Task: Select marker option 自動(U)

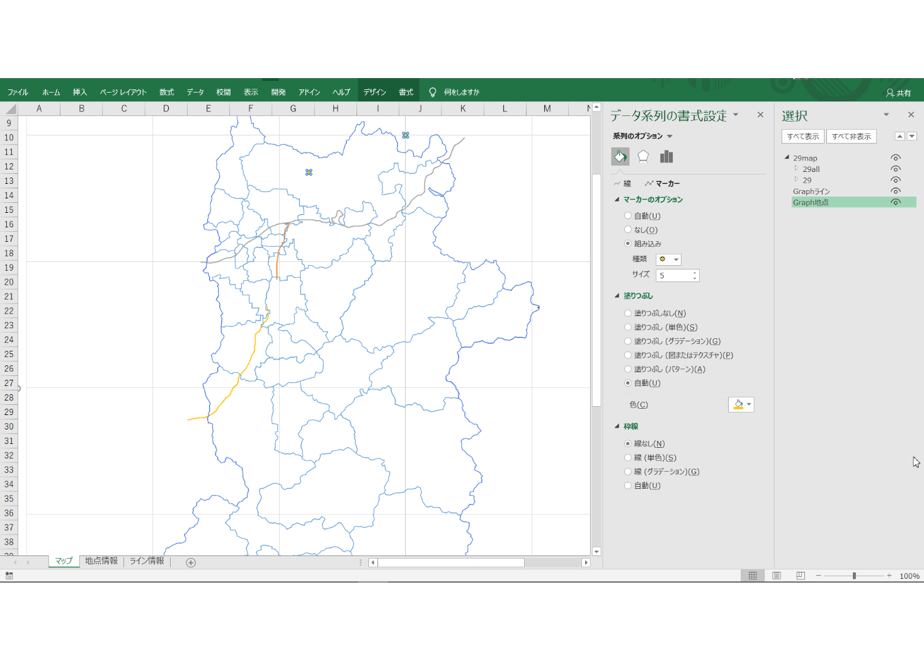Action: point(628,216)
